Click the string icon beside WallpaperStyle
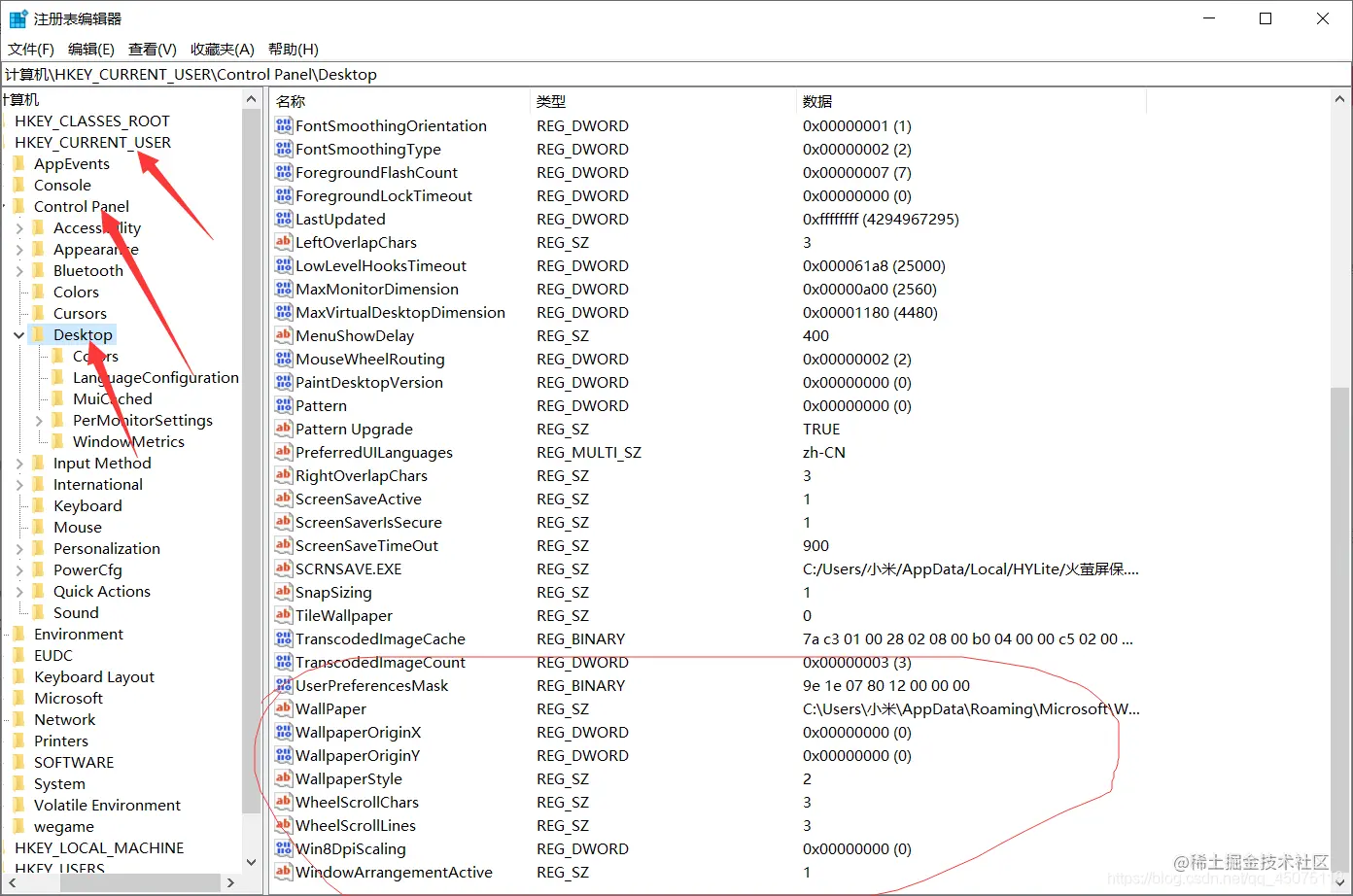The image size is (1353, 896). 284,778
